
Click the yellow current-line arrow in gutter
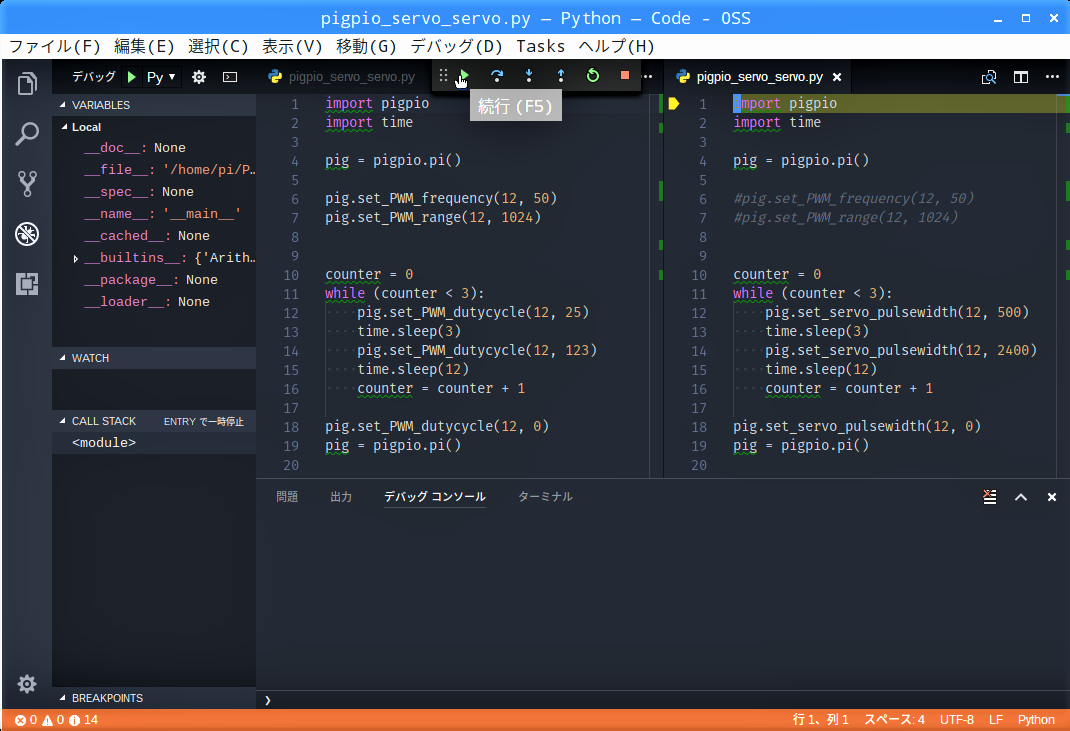point(674,104)
